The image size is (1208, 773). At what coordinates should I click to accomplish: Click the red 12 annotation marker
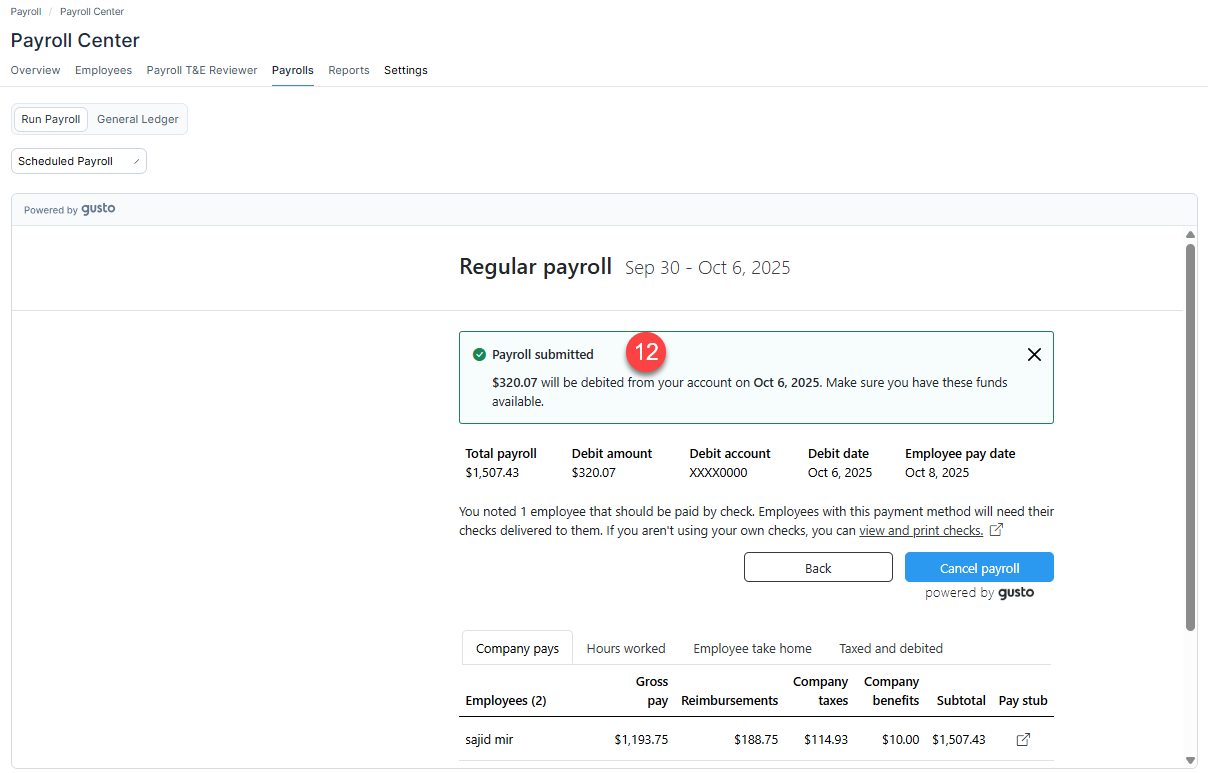coord(646,352)
